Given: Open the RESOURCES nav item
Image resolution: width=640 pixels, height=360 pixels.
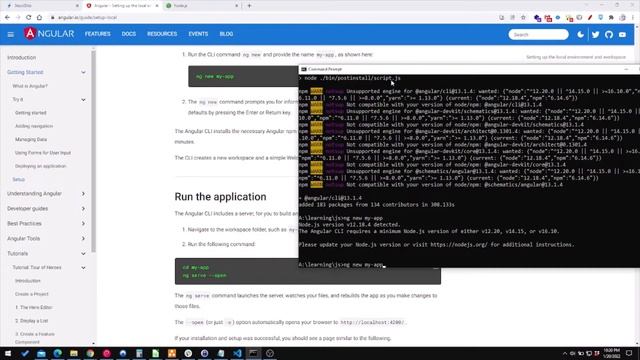Looking at the screenshot, I should coord(162,34).
